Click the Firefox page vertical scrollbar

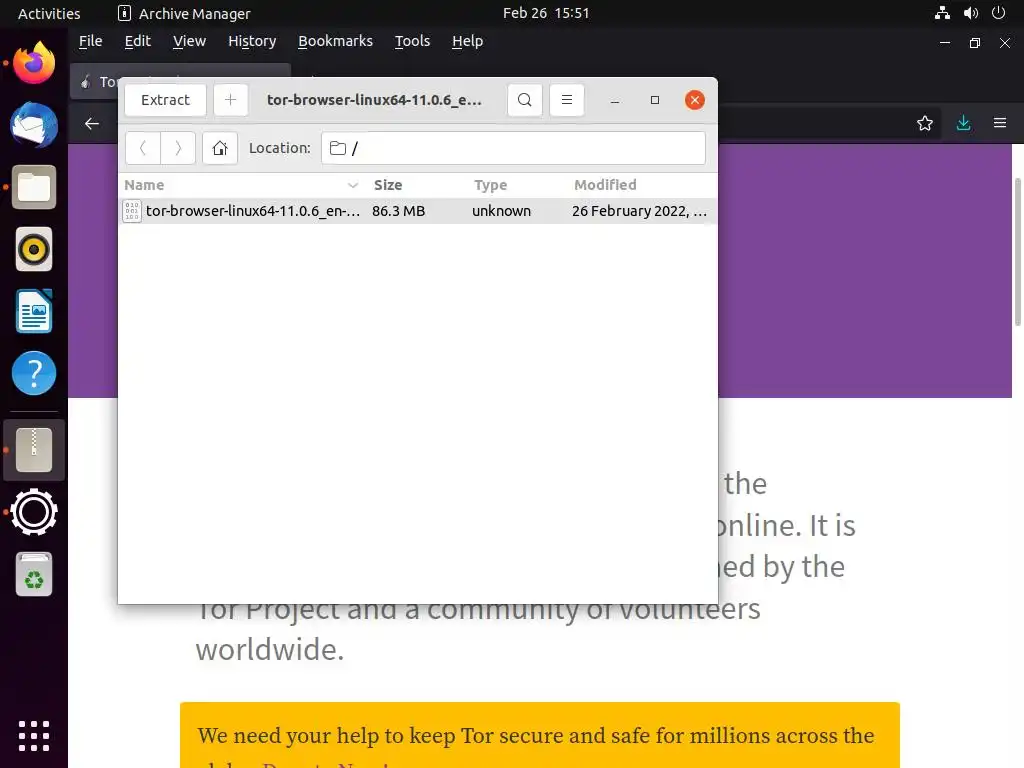point(1017,251)
